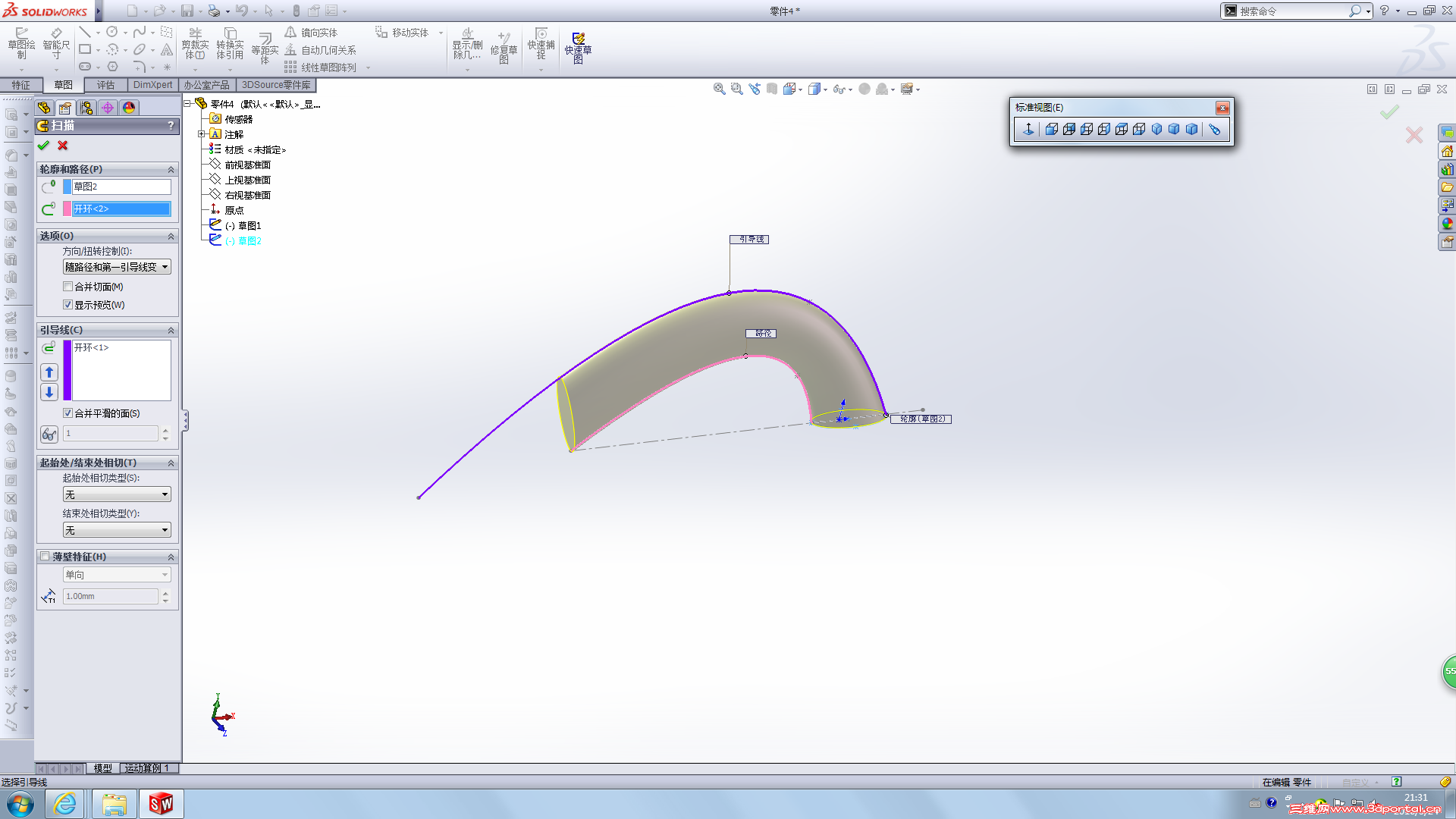Image resolution: width=1456 pixels, height=819 pixels.
Task: Confirm sweep with green checkmark
Action: point(43,146)
